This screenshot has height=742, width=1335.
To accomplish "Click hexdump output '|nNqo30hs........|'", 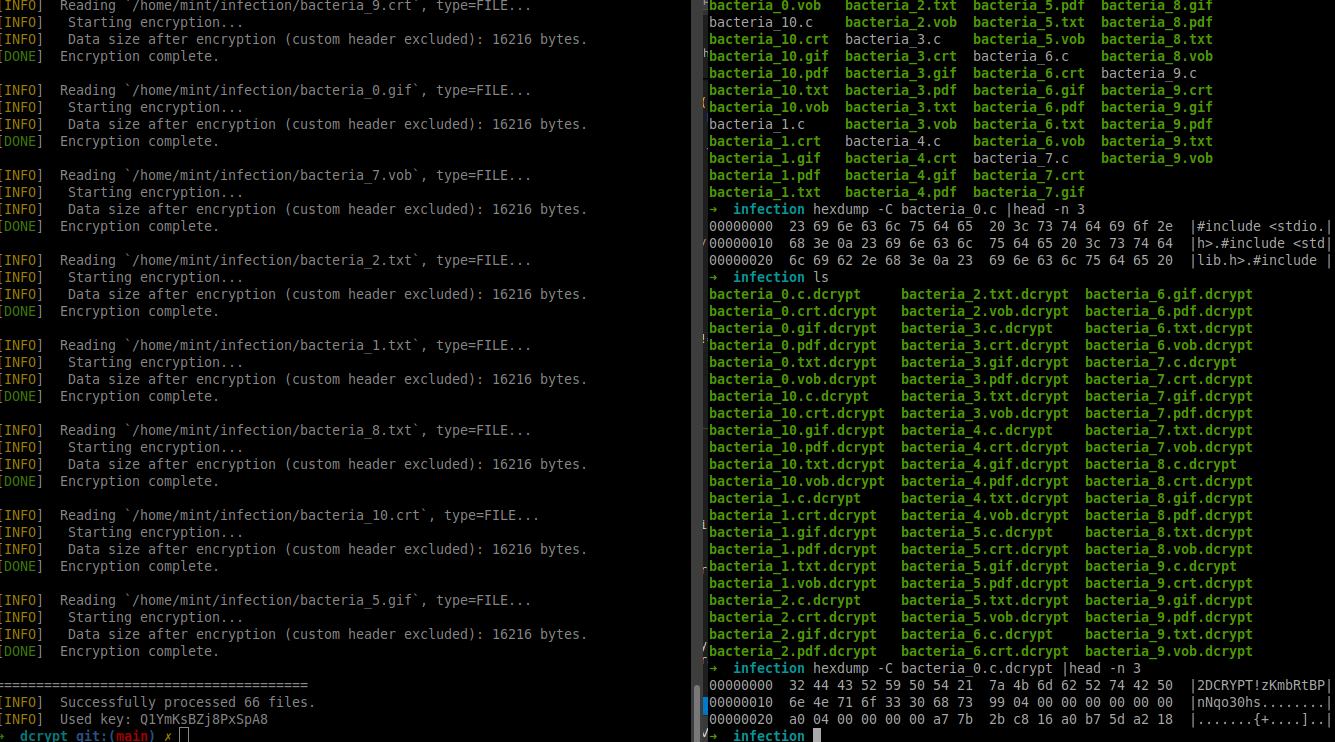I will click(x=1261, y=702).
